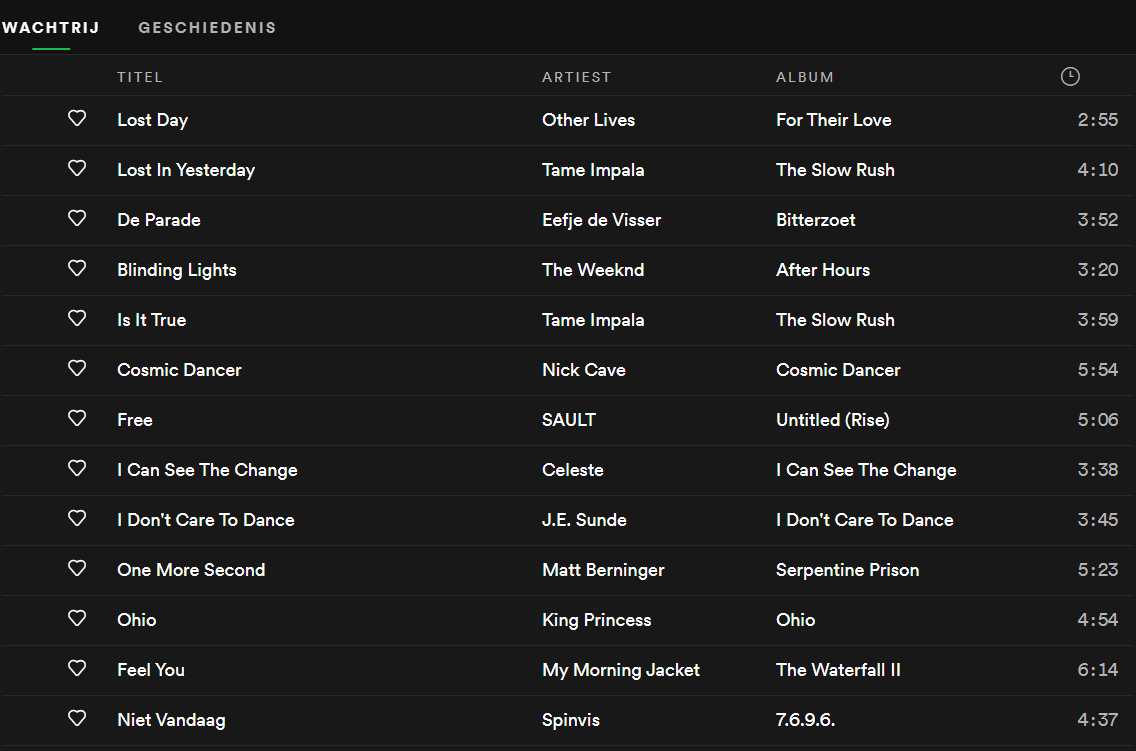Select the track title Lost Day

click(x=152, y=120)
